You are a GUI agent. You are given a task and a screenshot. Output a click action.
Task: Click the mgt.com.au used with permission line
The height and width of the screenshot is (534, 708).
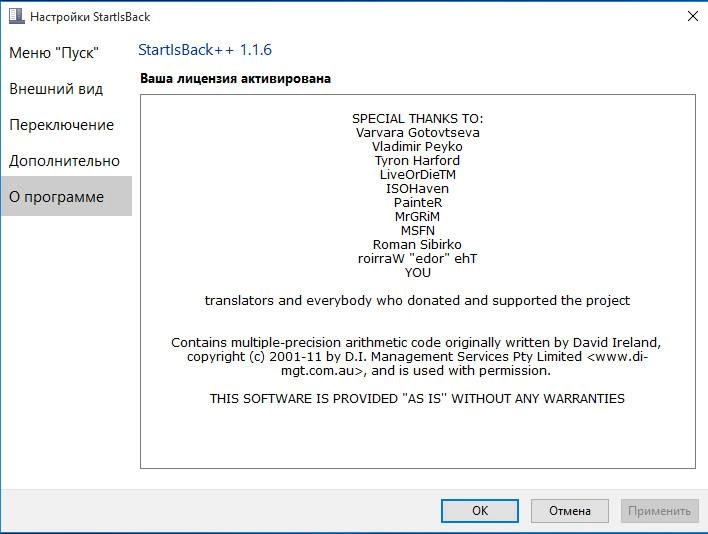(416, 371)
